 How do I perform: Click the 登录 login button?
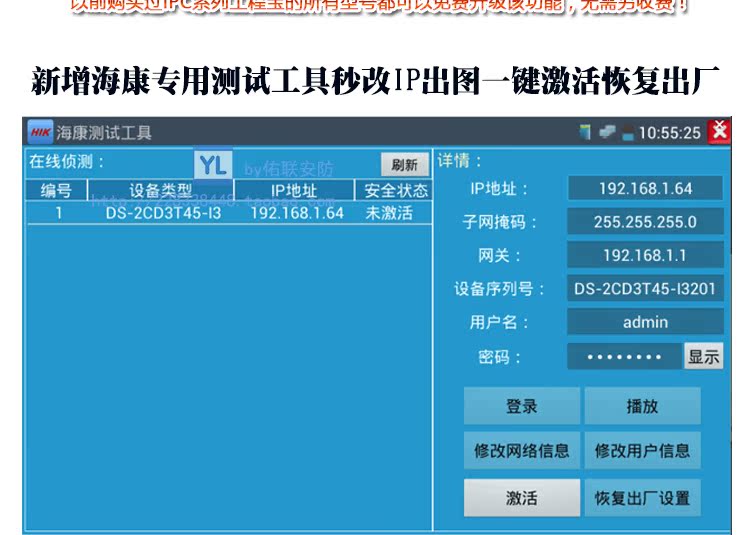pyautogui.click(x=522, y=406)
